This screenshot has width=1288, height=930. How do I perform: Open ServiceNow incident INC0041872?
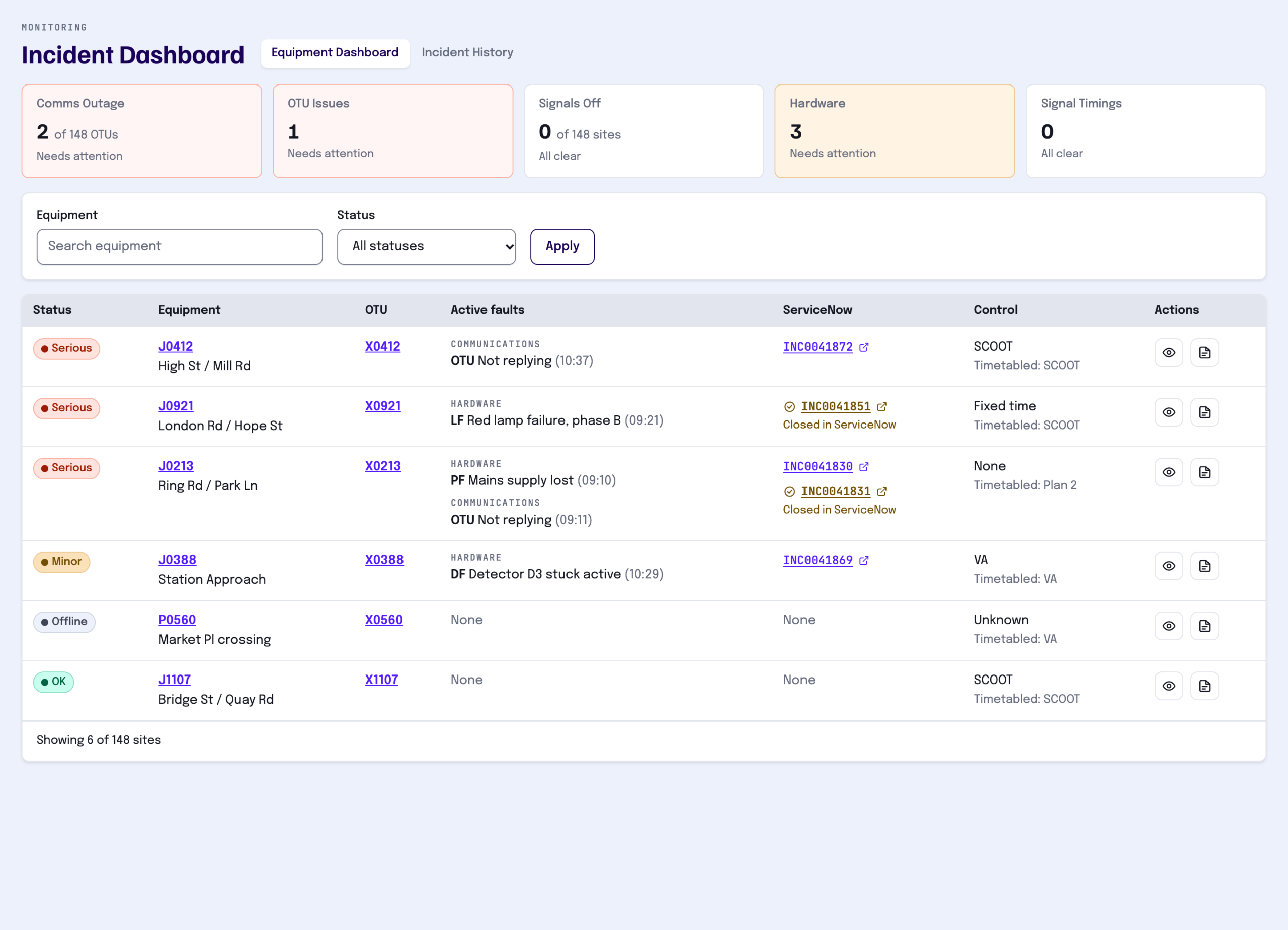[818, 347]
